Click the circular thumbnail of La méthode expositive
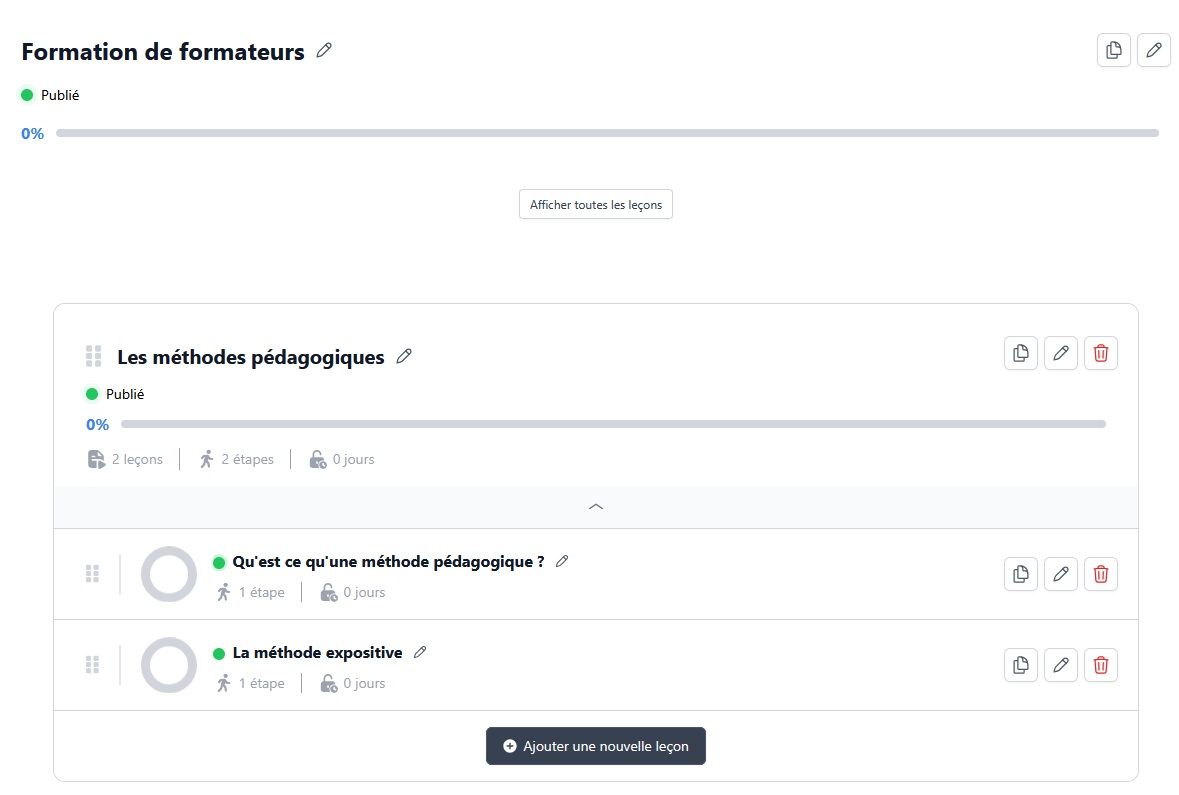 pyautogui.click(x=168, y=665)
